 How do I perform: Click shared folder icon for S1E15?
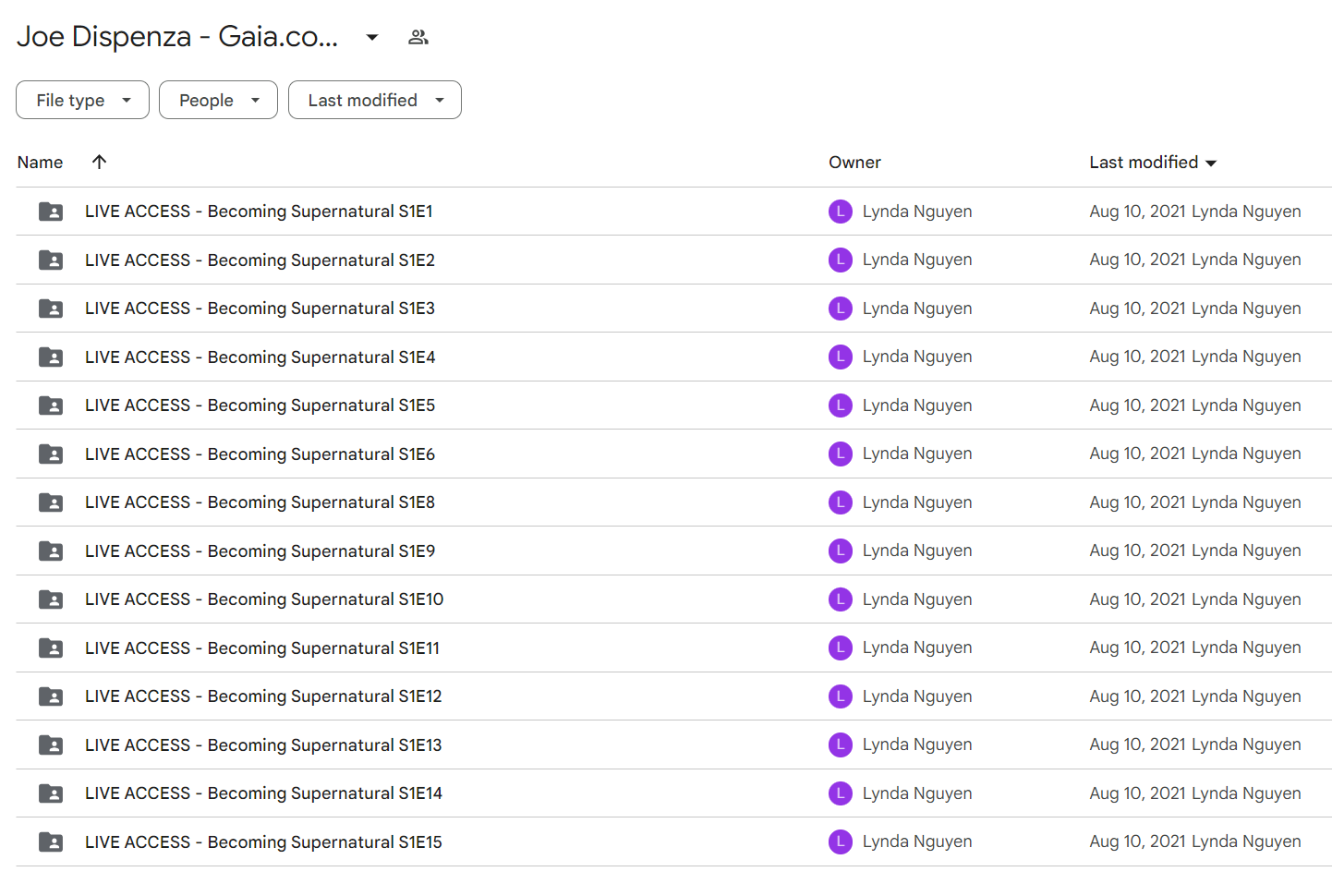tap(51, 842)
